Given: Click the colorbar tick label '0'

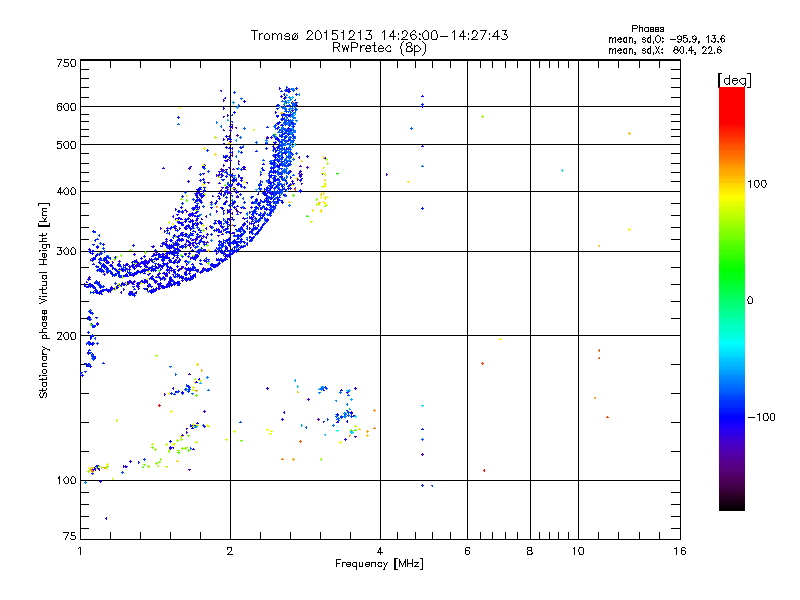Looking at the screenshot, I should 749,301.
